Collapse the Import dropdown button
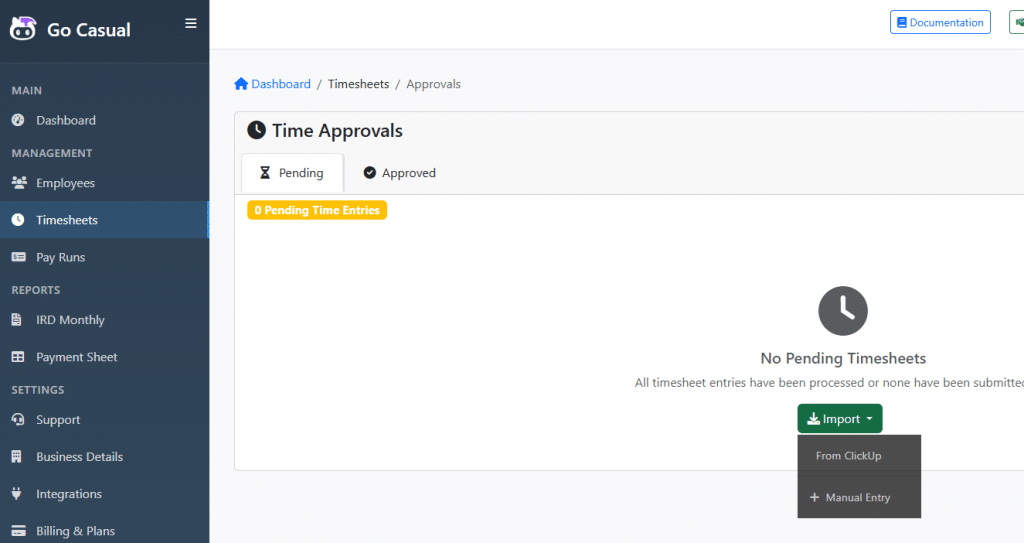 [840, 419]
